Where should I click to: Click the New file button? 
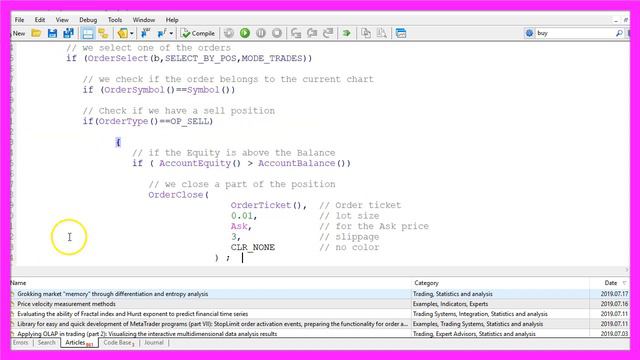pyautogui.click(x=18, y=33)
